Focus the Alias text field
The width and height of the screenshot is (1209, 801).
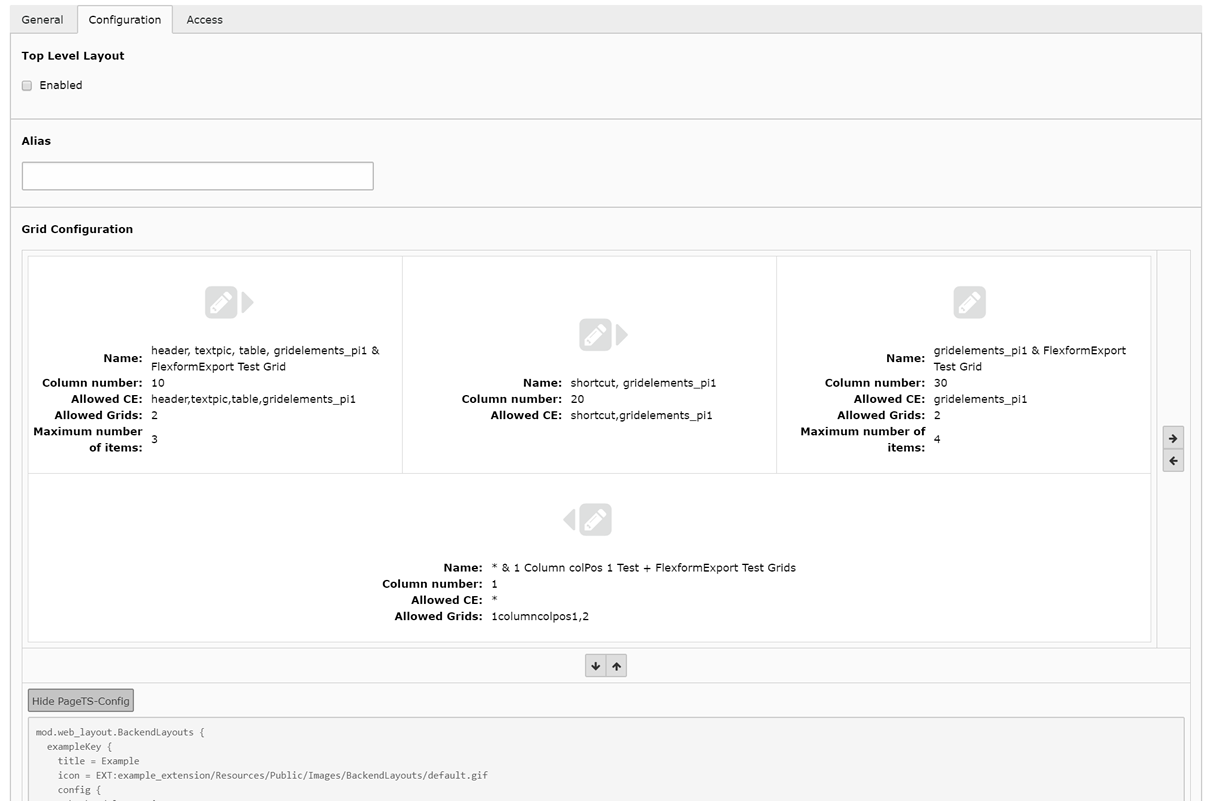[x=197, y=176]
